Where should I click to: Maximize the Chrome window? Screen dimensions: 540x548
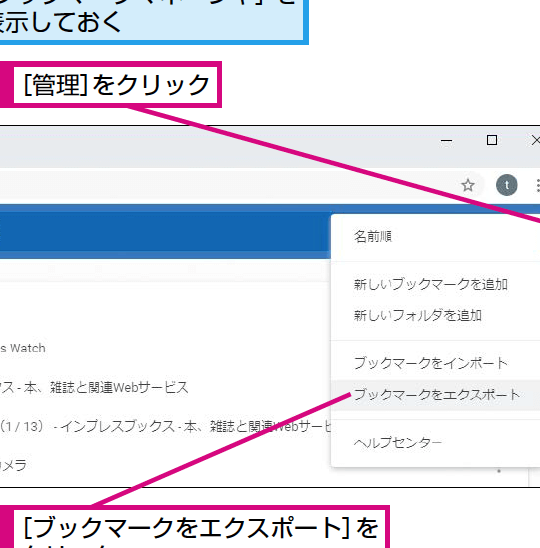tap(492, 140)
